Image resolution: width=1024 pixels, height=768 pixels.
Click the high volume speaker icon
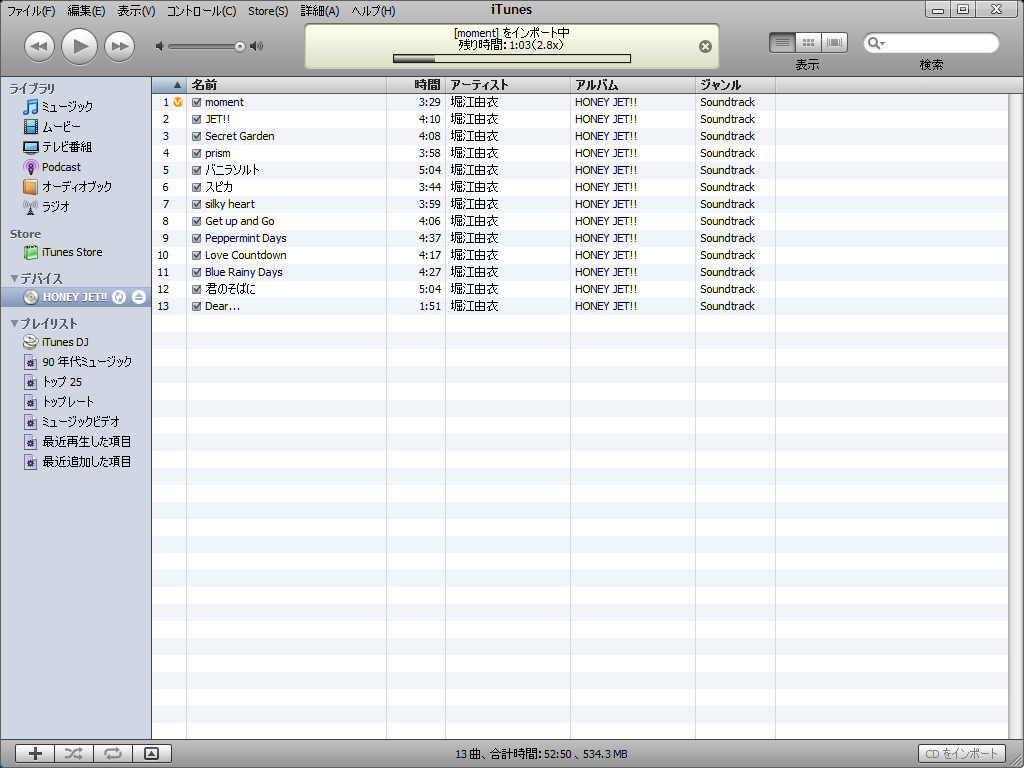[x=257, y=46]
